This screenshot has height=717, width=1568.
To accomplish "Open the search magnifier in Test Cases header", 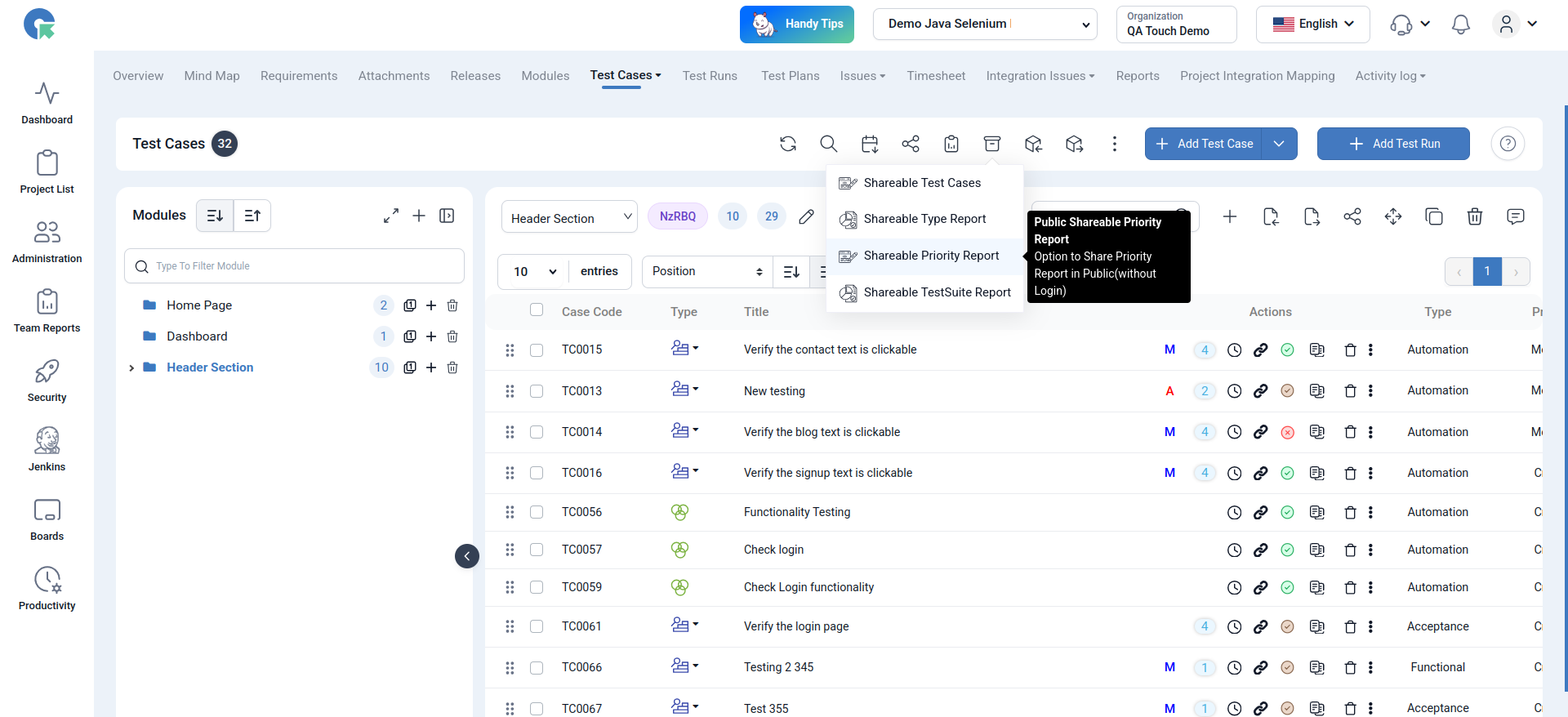I will 828,144.
